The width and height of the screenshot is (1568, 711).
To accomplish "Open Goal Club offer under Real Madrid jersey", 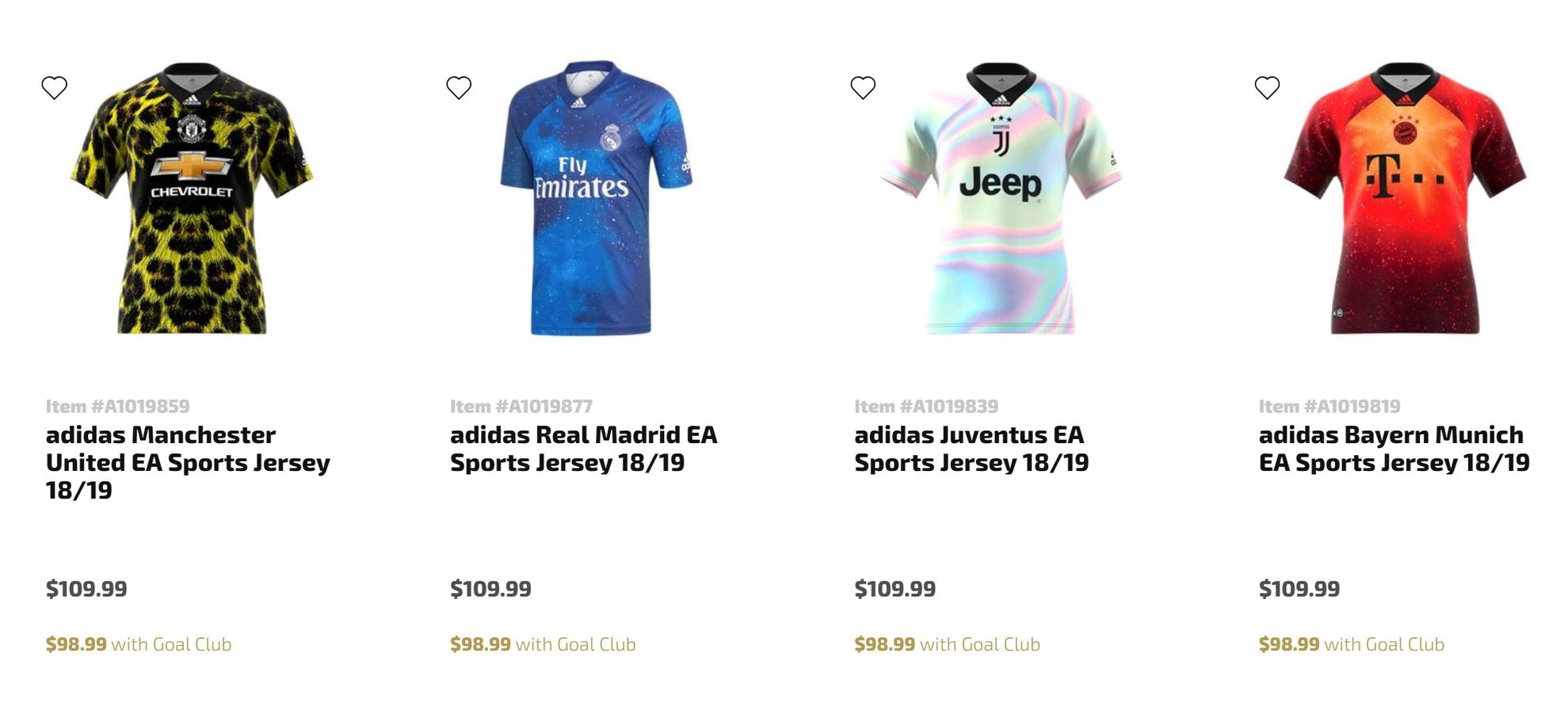I will 543,644.
